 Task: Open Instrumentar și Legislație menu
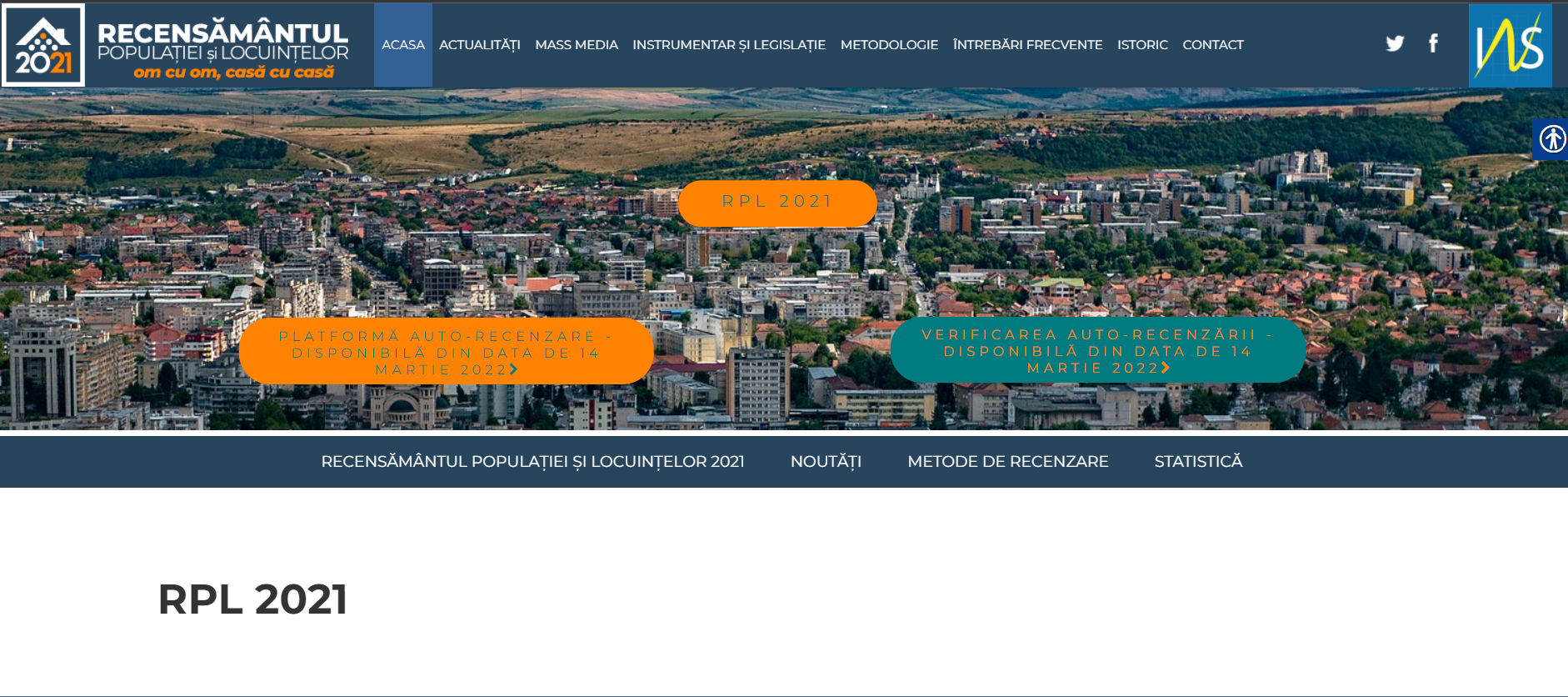pyautogui.click(x=729, y=45)
